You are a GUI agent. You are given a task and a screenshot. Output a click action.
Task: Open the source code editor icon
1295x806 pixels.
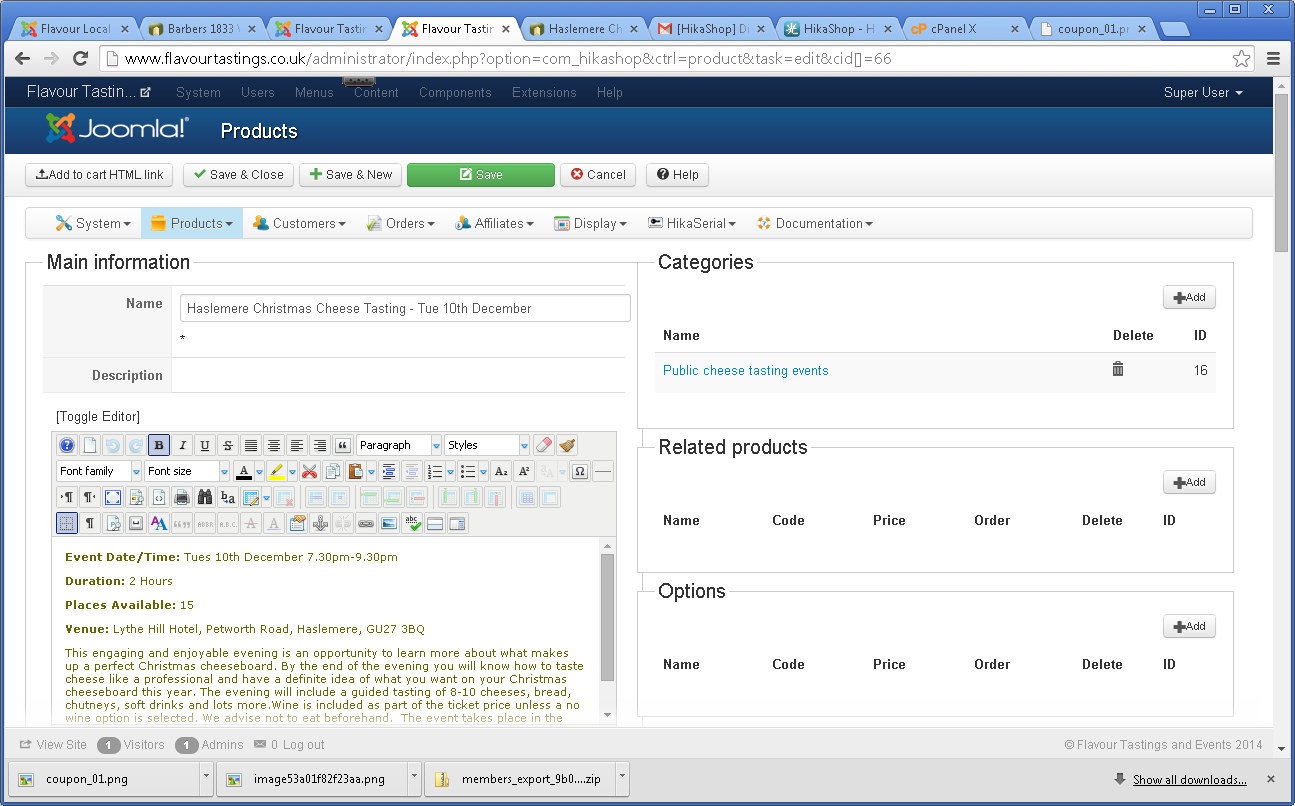point(159,497)
